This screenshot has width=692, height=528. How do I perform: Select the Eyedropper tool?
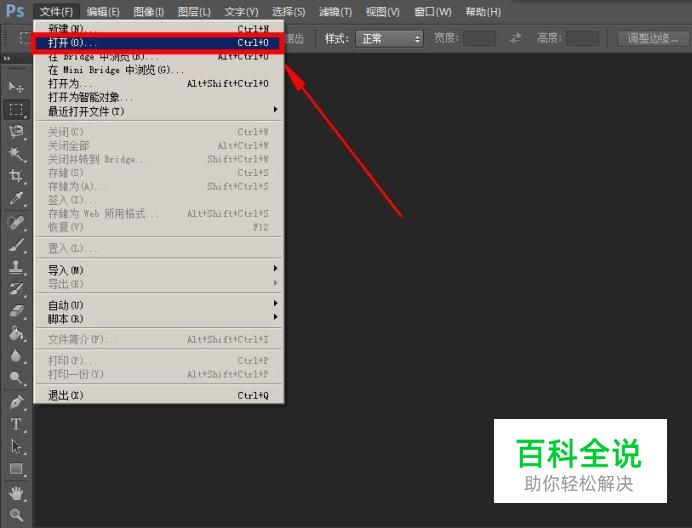tap(16, 198)
